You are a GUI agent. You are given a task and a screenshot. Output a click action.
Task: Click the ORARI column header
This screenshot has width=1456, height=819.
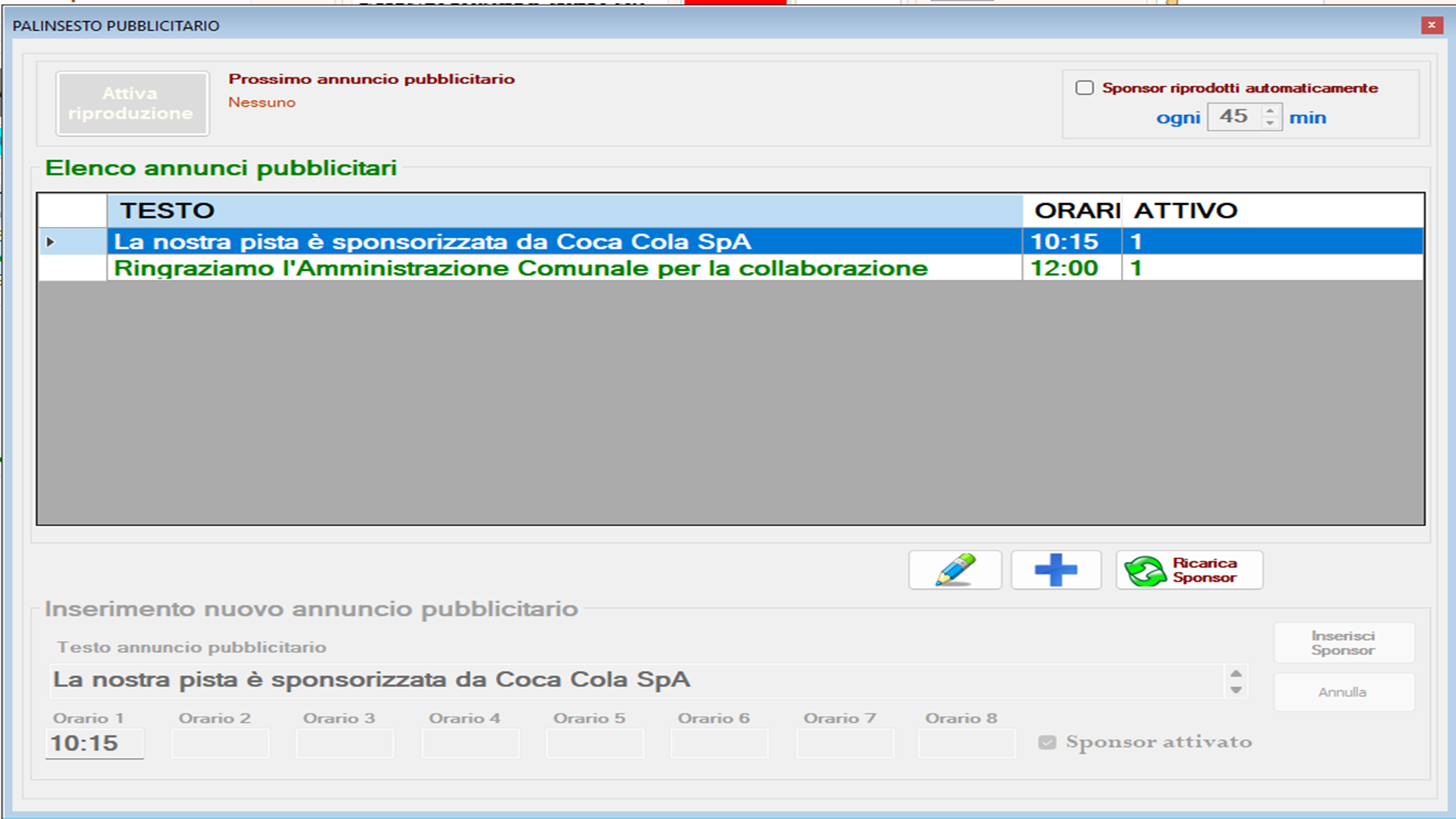(x=1072, y=211)
